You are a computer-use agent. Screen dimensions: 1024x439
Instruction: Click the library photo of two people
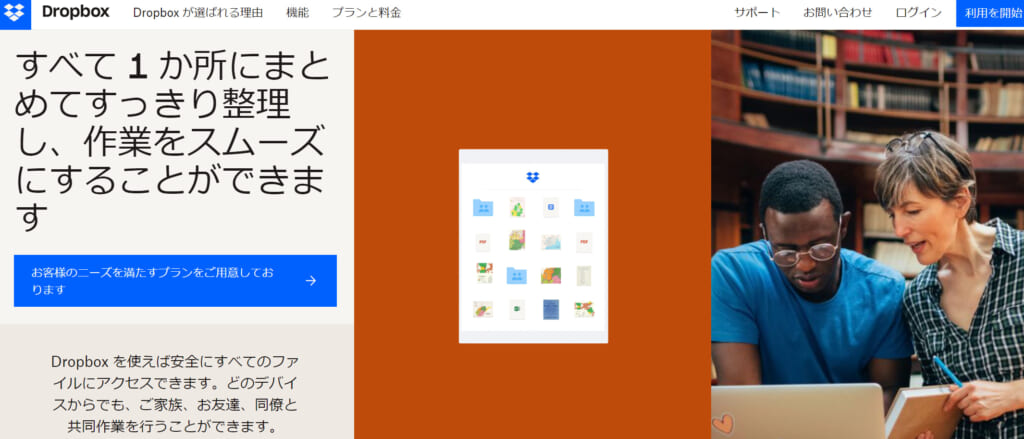(x=867, y=235)
